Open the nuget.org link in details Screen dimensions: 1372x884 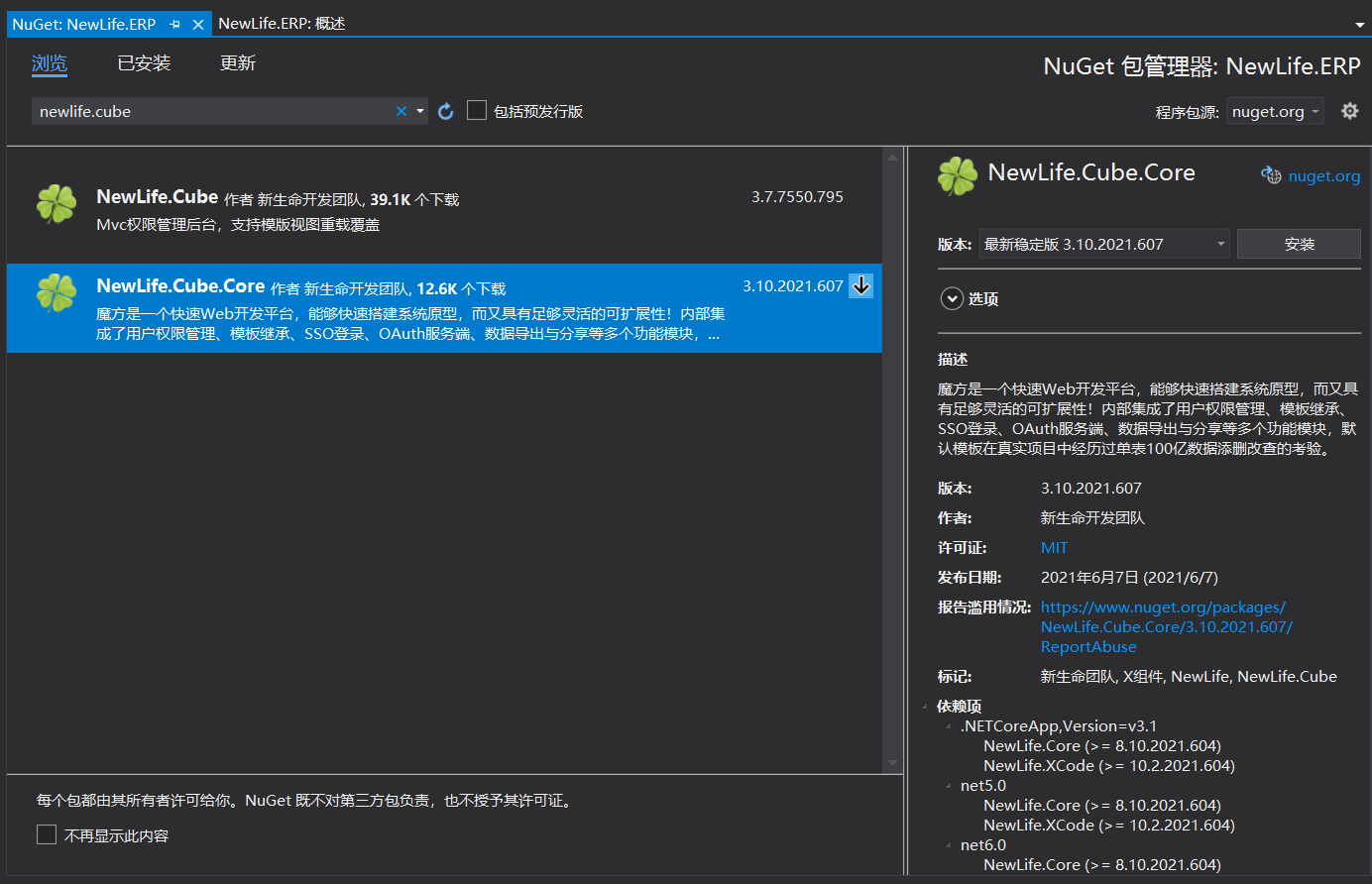click(x=1323, y=176)
